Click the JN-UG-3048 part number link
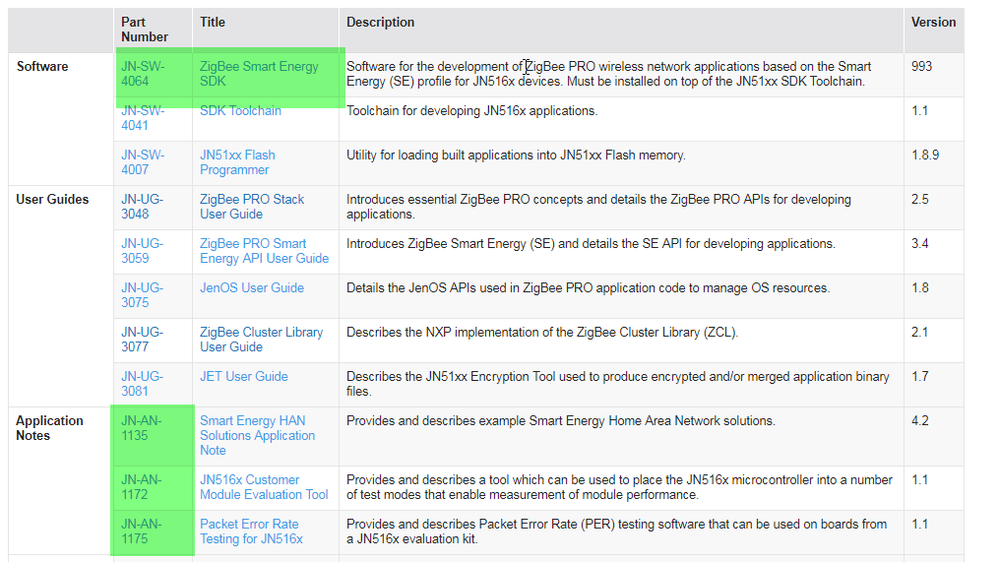The image size is (999, 562). [x=142, y=206]
